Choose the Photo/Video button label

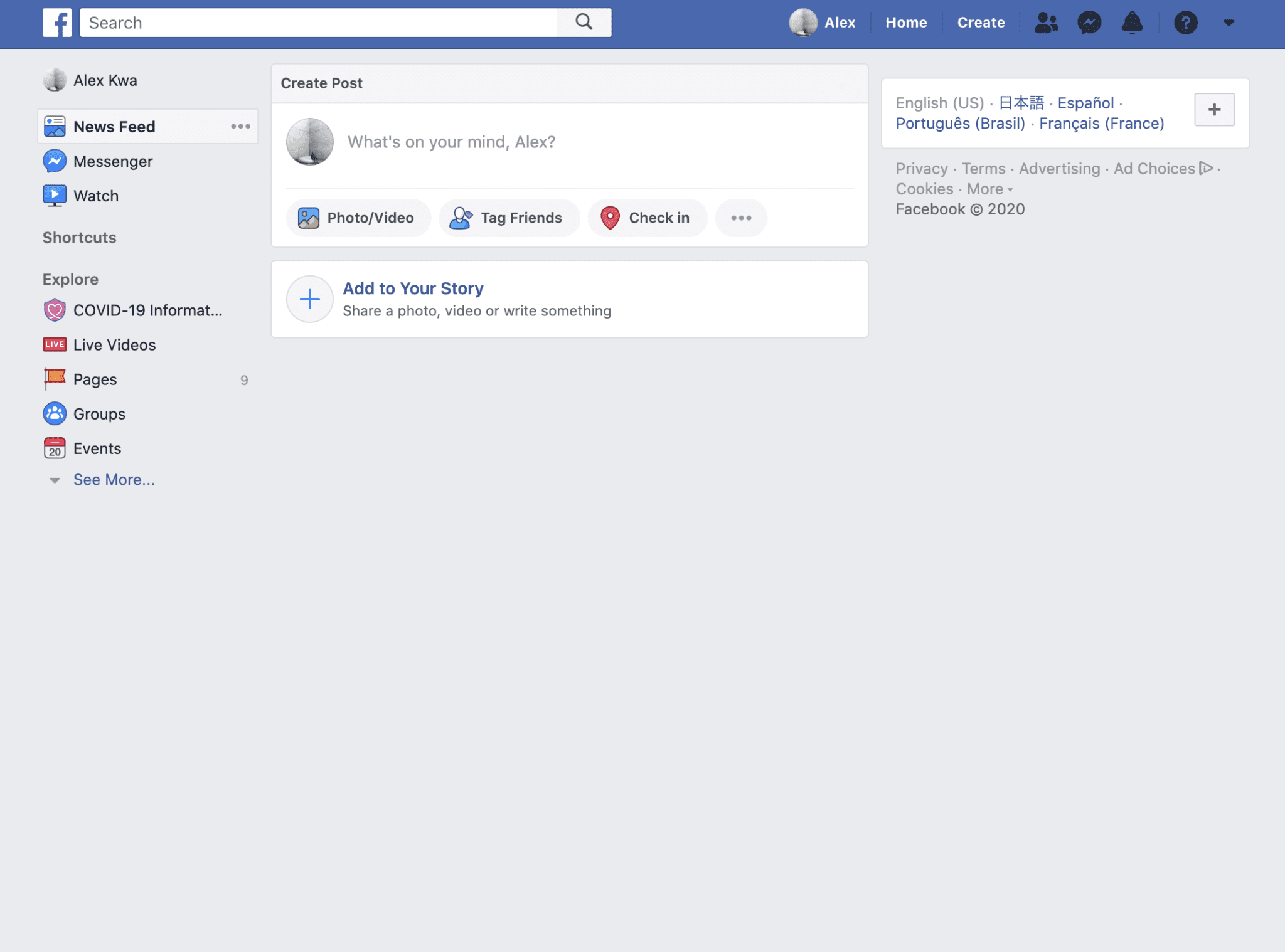370,218
